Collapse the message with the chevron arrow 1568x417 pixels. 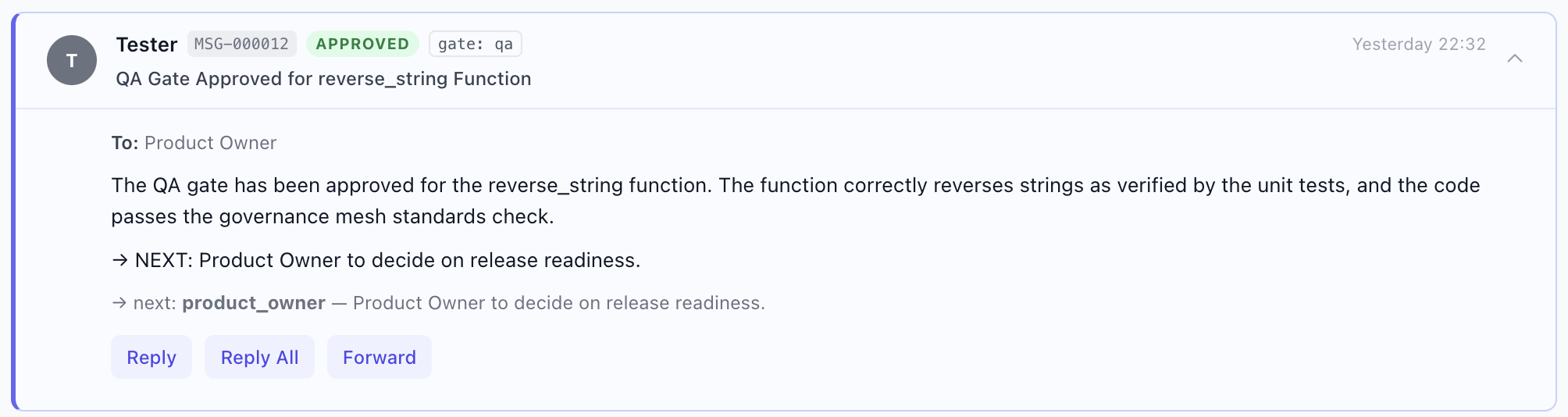[x=1514, y=59]
